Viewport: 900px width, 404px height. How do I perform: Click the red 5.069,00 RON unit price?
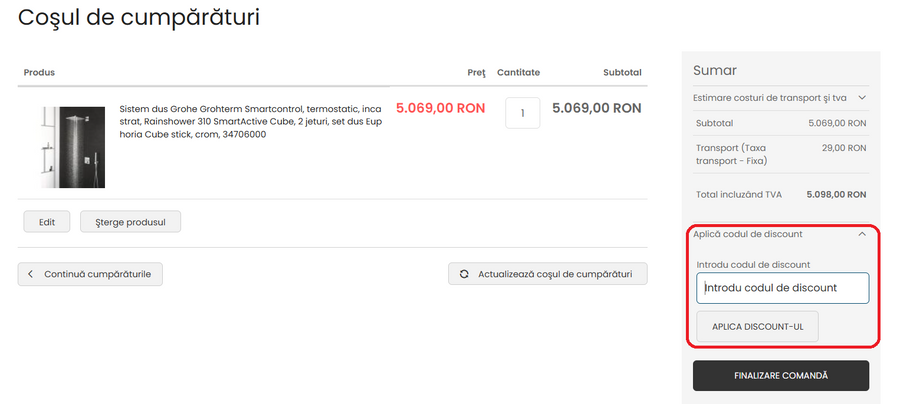[440, 108]
